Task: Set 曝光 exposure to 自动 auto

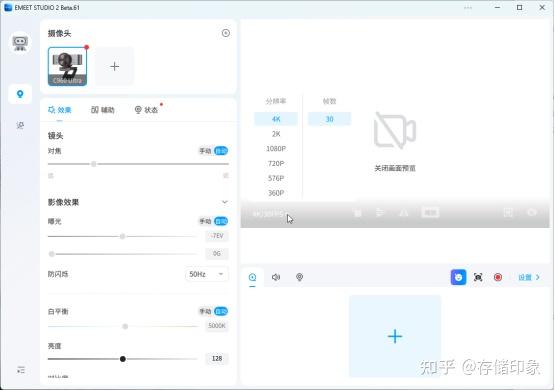Action: click(x=221, y=221)
